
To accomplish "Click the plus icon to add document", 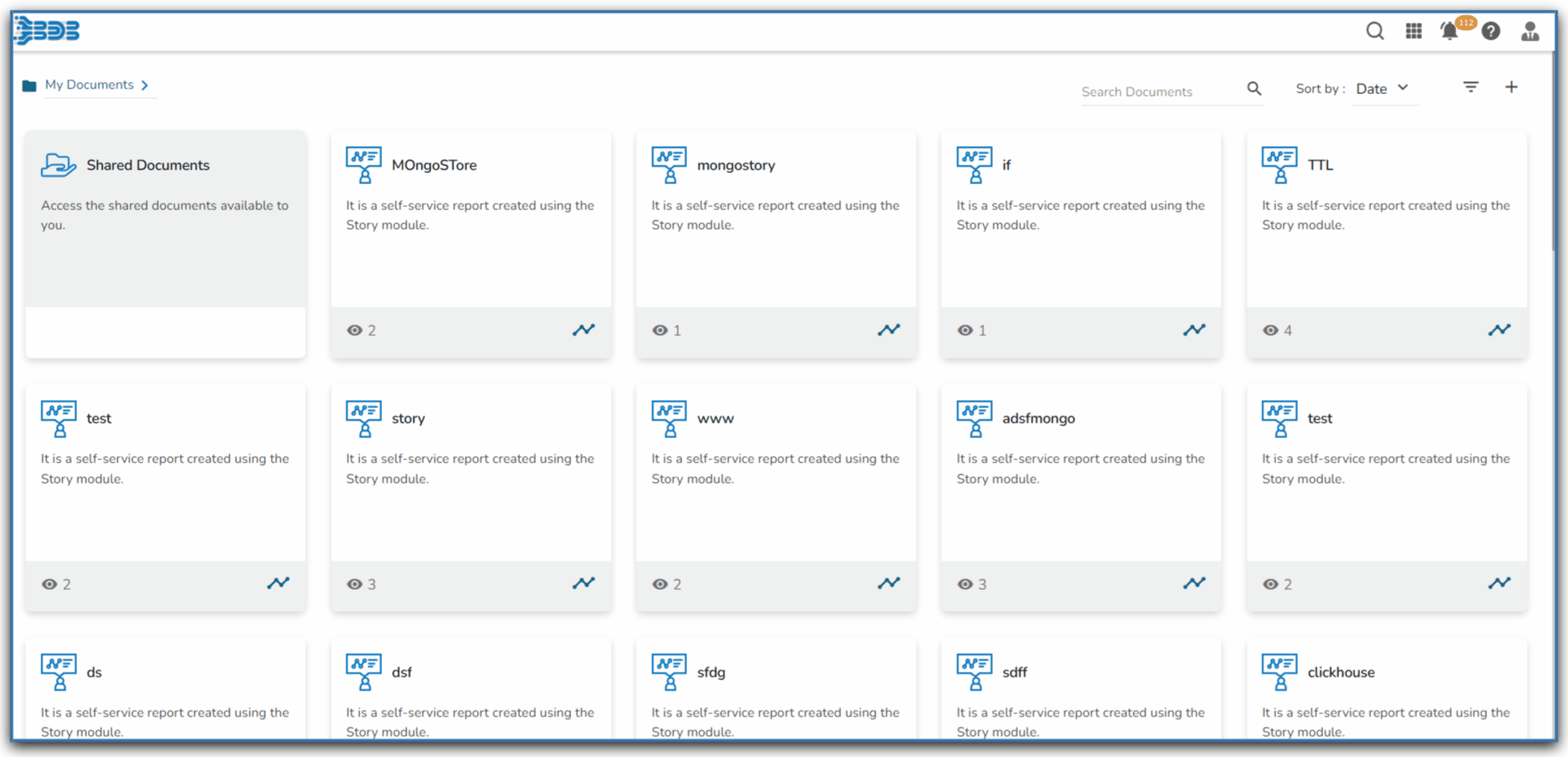I will point(1510,87).
